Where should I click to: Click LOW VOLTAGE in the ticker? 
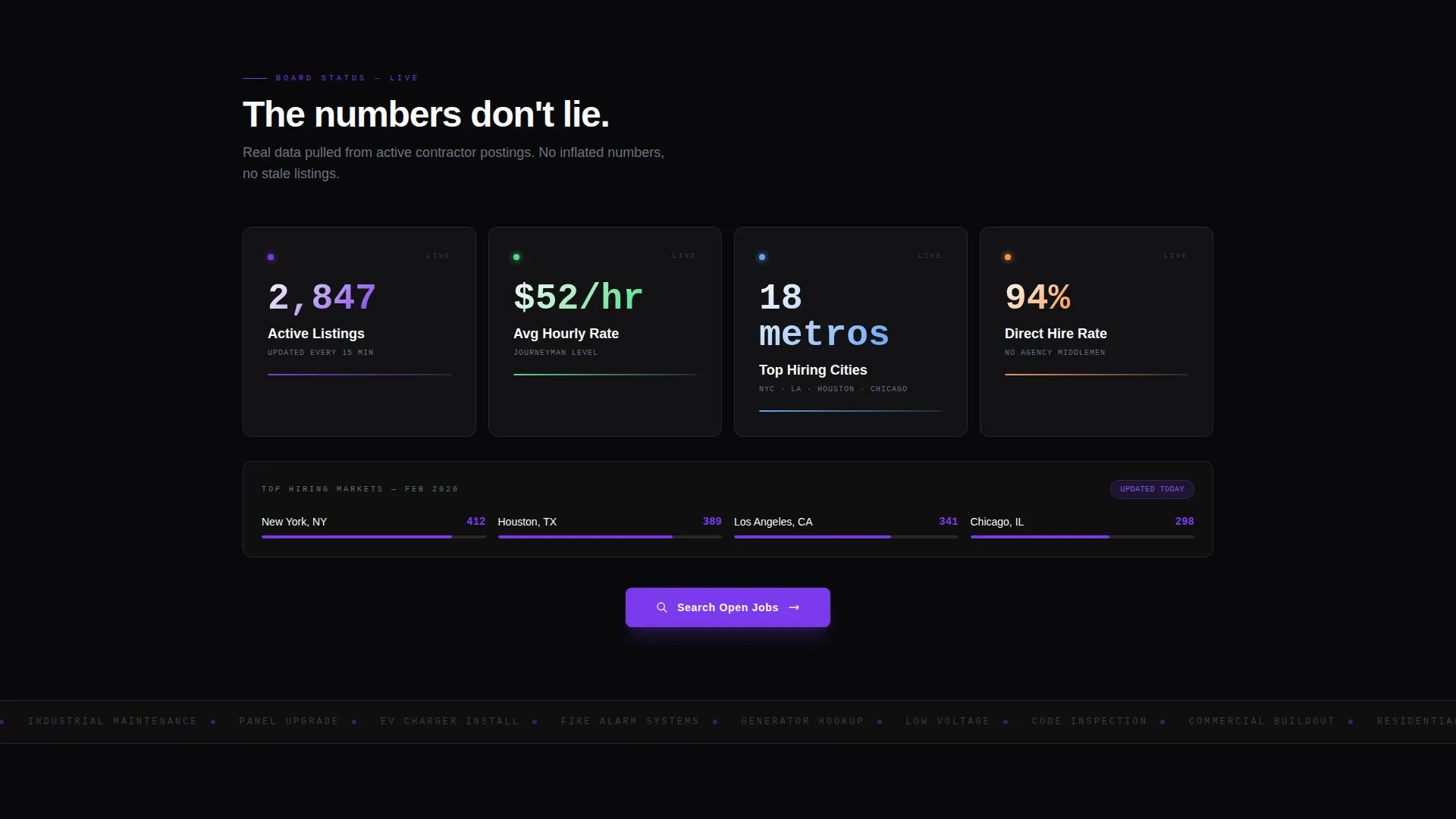[x=948, y=721]
